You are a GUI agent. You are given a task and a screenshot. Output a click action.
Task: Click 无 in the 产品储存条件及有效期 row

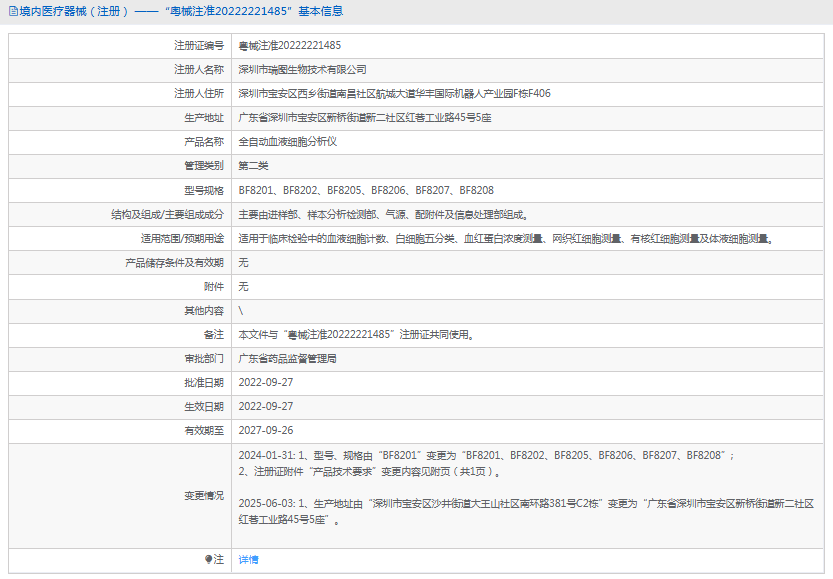point(243,262)
